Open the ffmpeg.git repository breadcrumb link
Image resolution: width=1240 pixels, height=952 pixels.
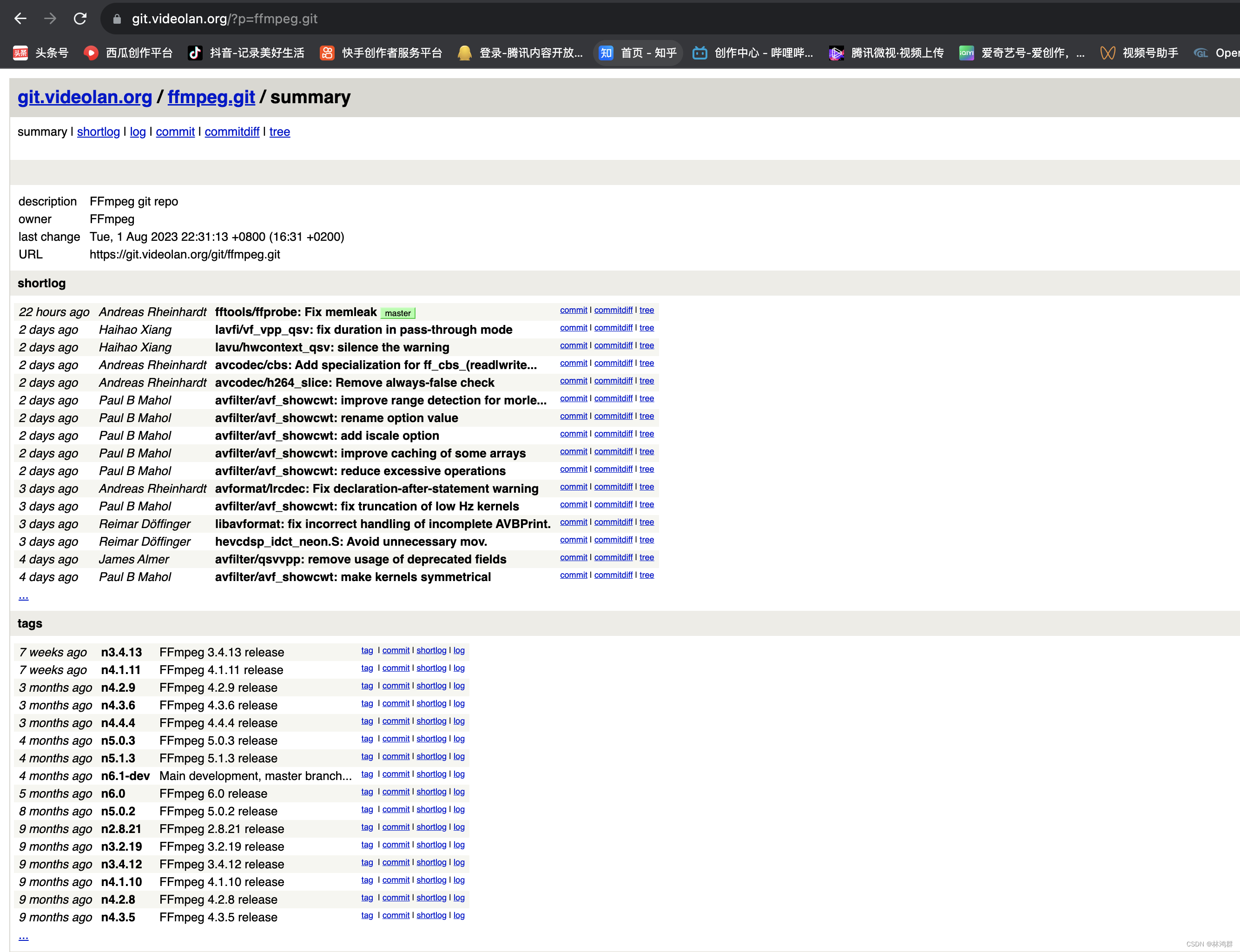[211, 97]
